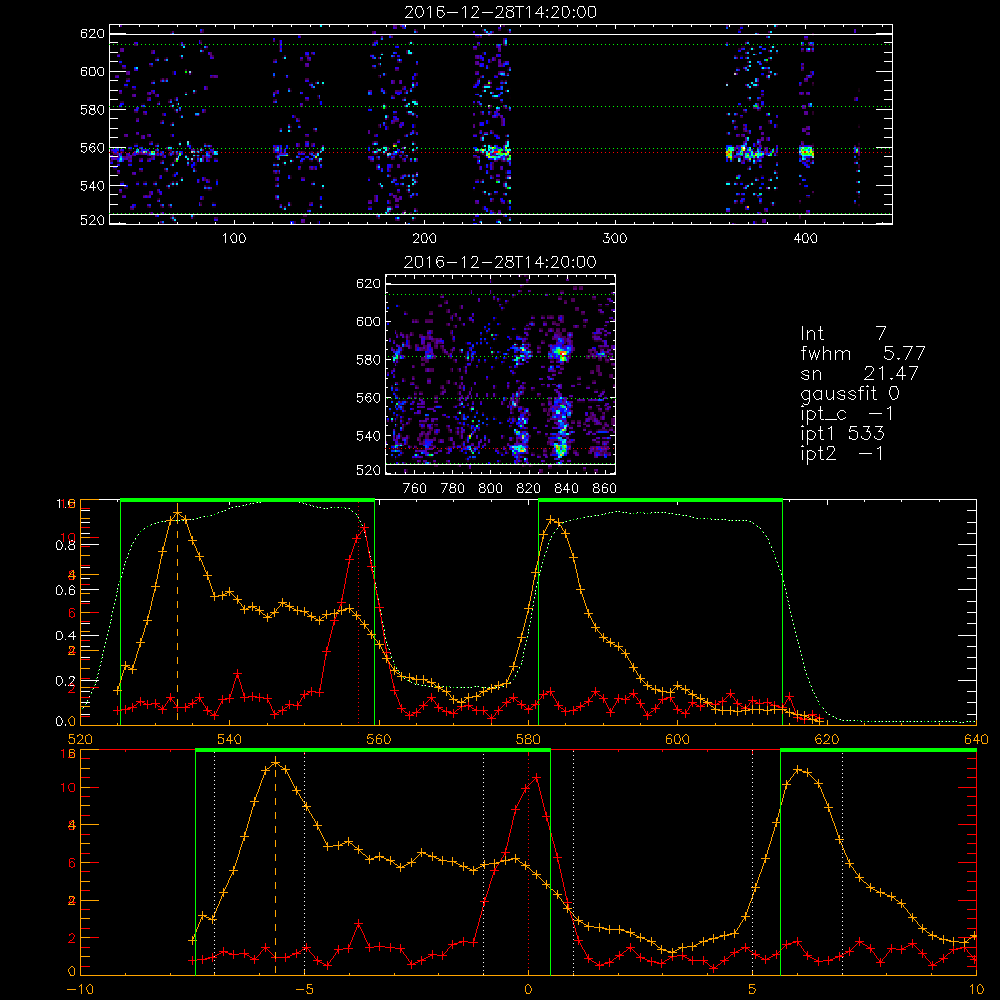Screen dimensions: 1000x1000
Task: Click x-axis label 560 of upper line plot
Action: pyautogui.click(x=379, y=739)
